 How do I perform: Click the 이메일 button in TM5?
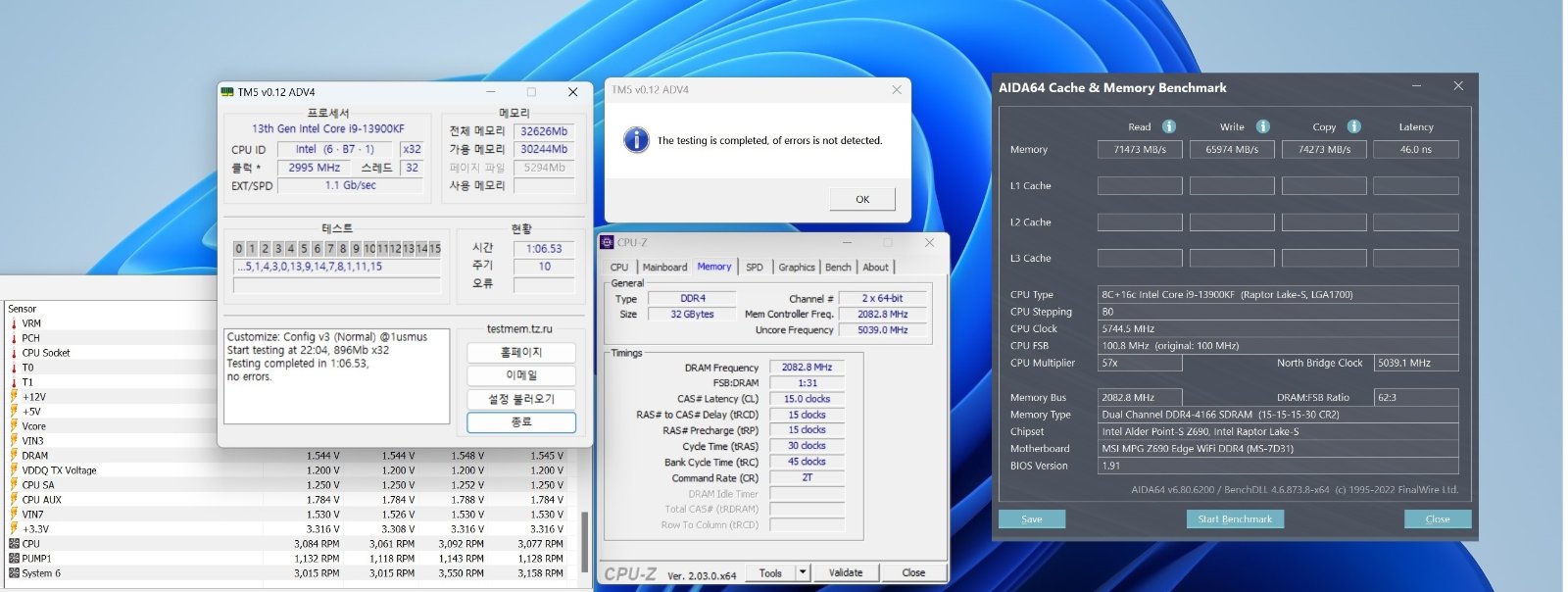click(521, 375)
